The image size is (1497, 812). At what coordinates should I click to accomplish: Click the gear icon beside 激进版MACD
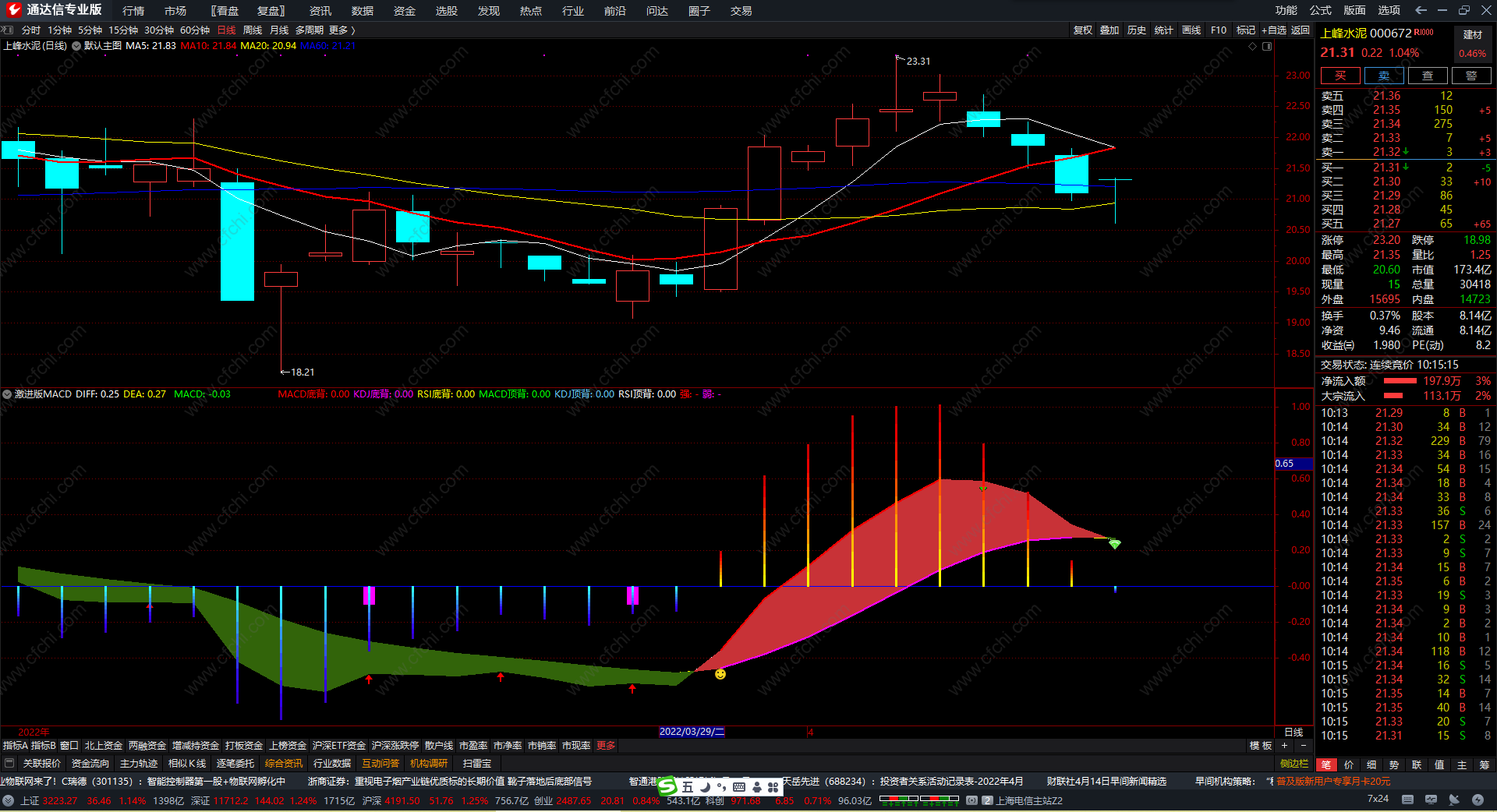click(7, 394)
